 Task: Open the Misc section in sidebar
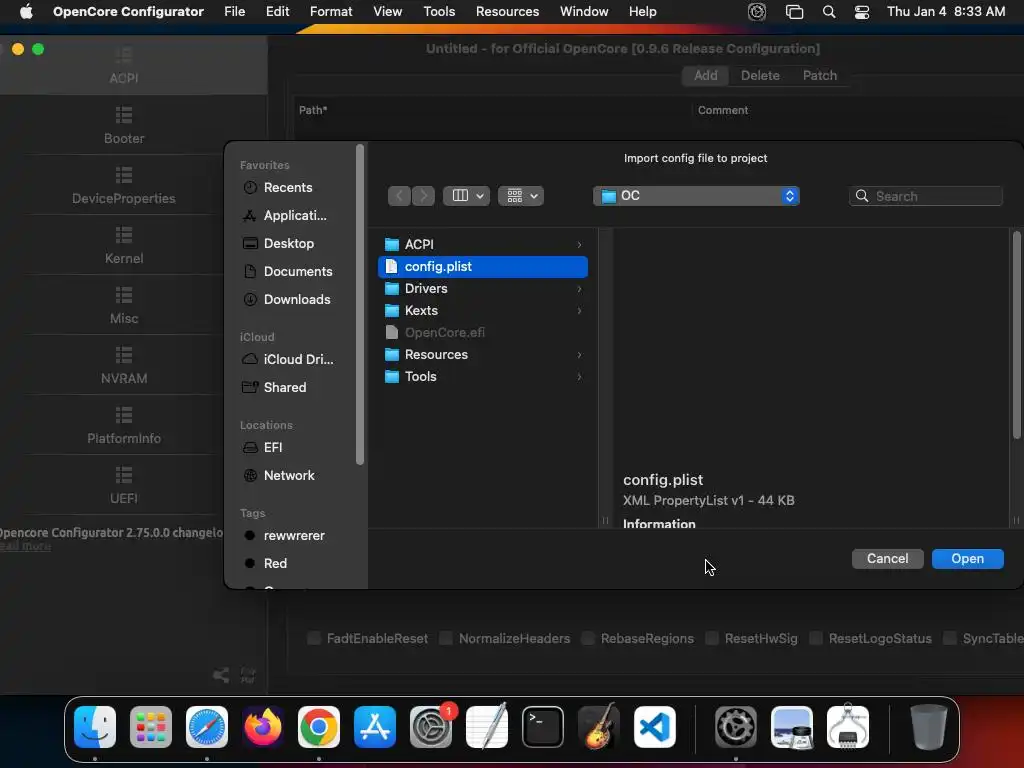point(124,306)
